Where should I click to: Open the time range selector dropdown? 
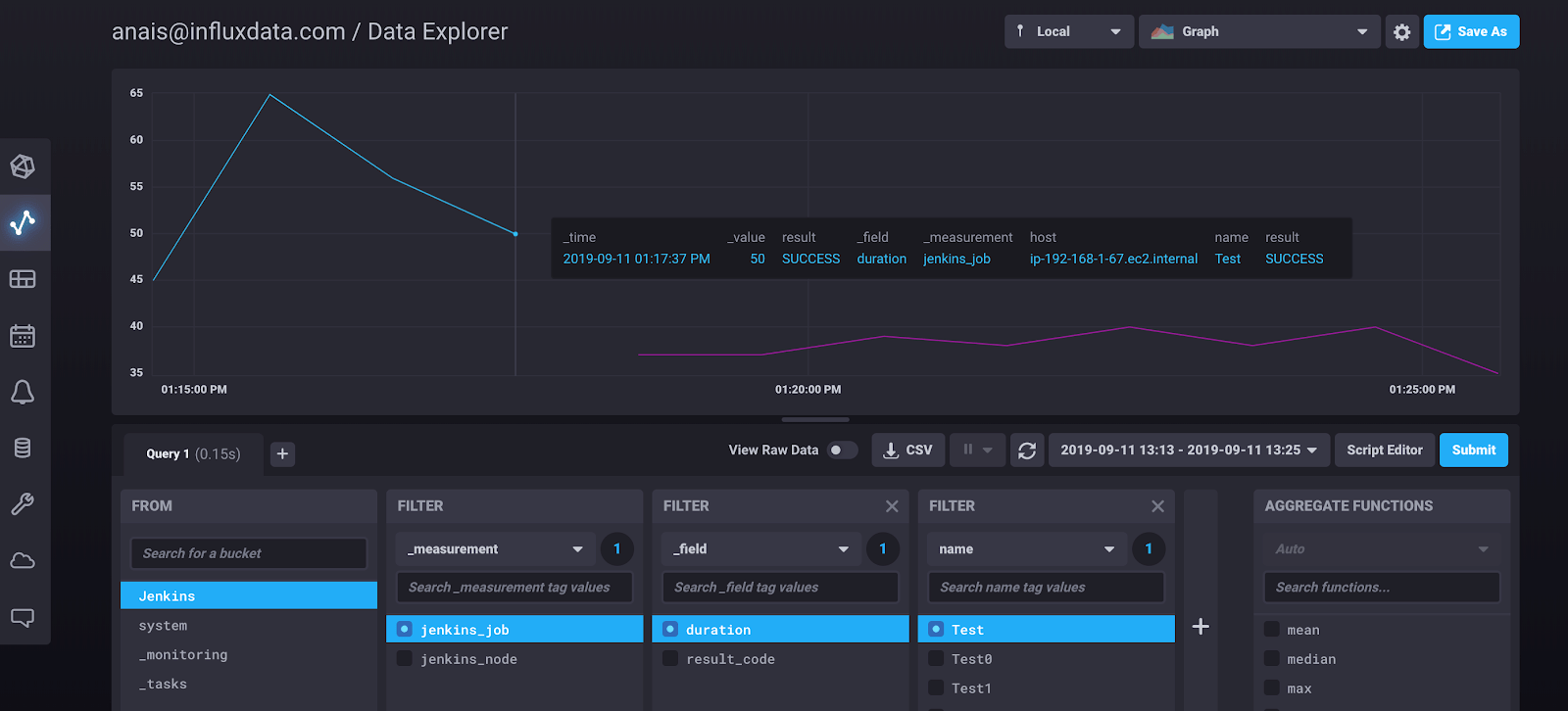(1189, 450)
